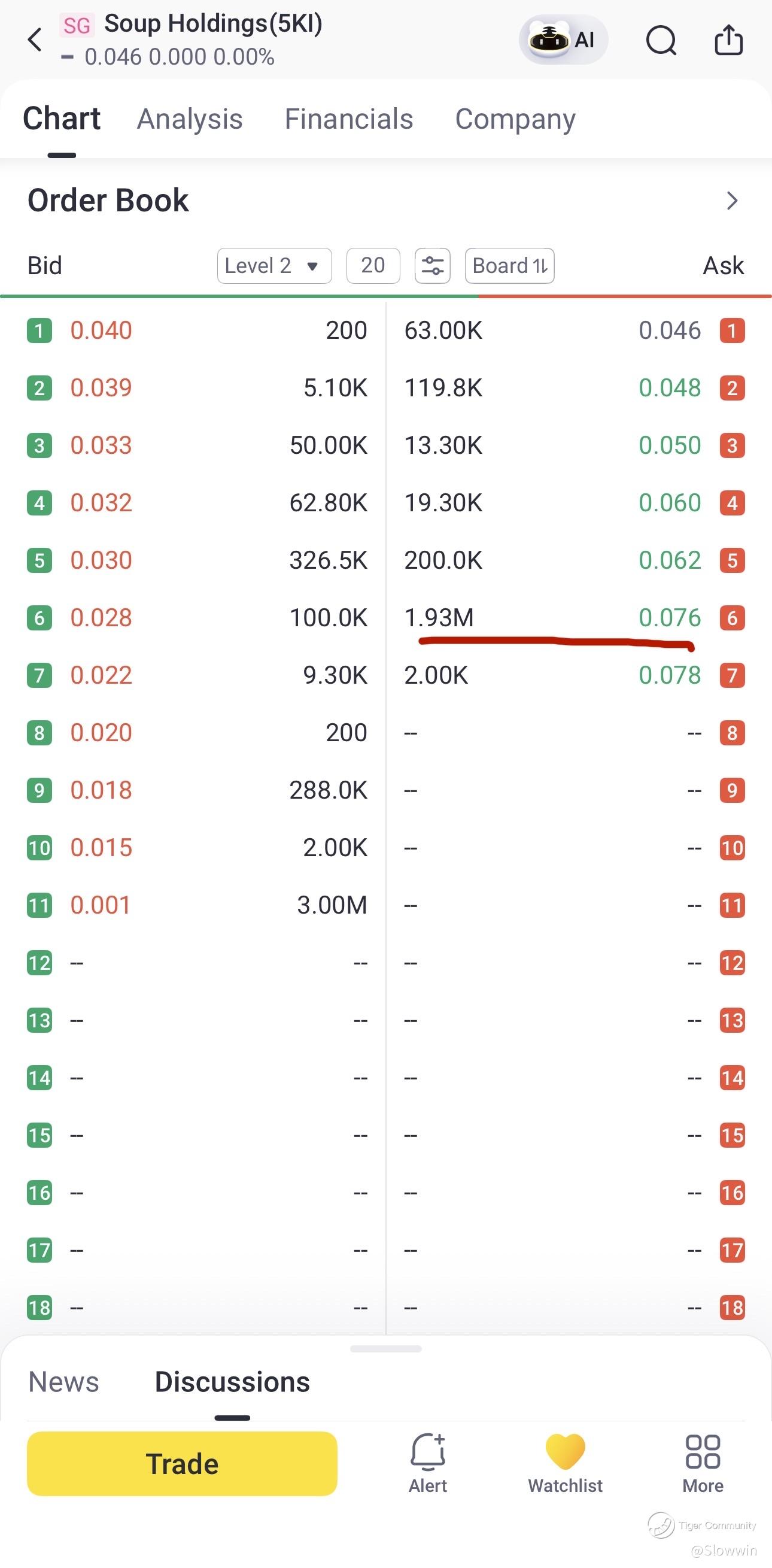Open the search magnifier icon
772x1568 pixels.
pyautogui.click(x=661, y=40)
